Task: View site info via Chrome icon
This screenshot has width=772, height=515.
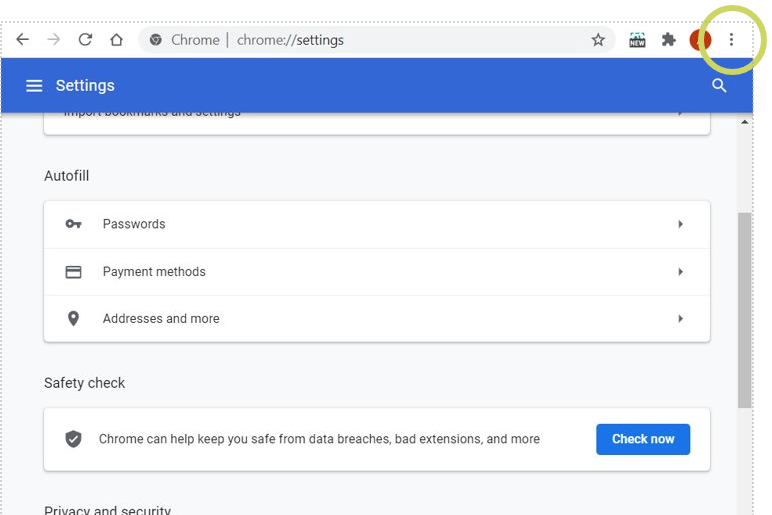Action: [x=156, y=40]
